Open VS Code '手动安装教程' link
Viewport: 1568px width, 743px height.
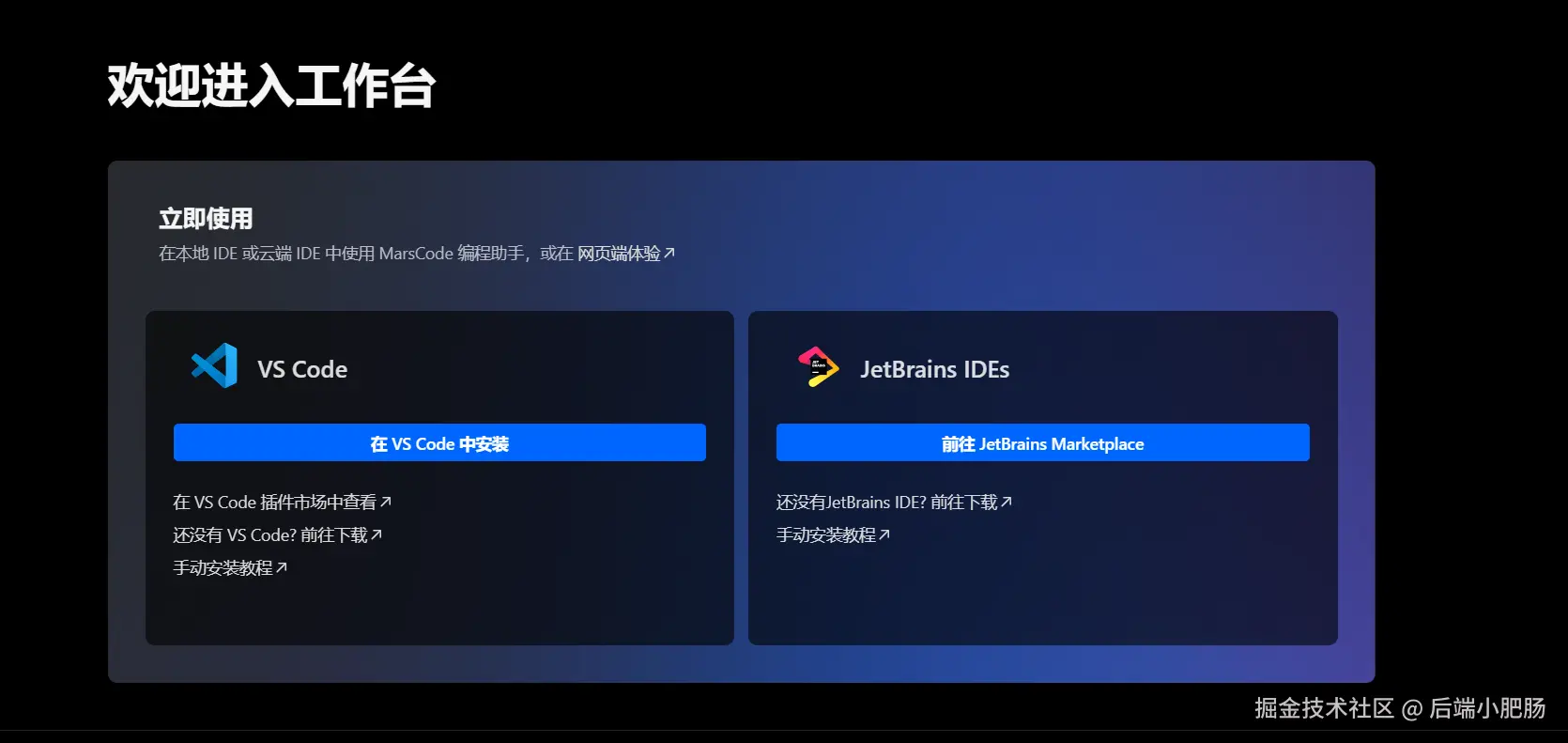230,568
